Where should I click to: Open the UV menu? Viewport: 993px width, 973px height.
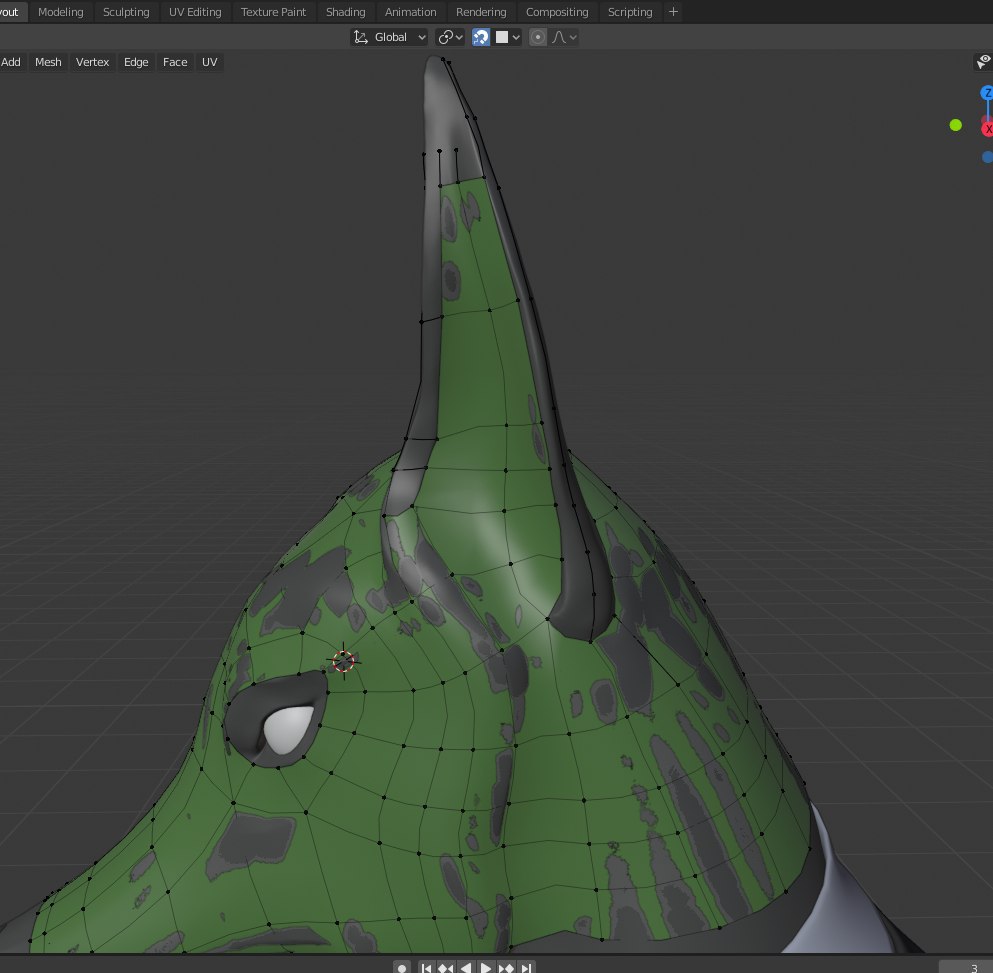(x=209, y=62)
